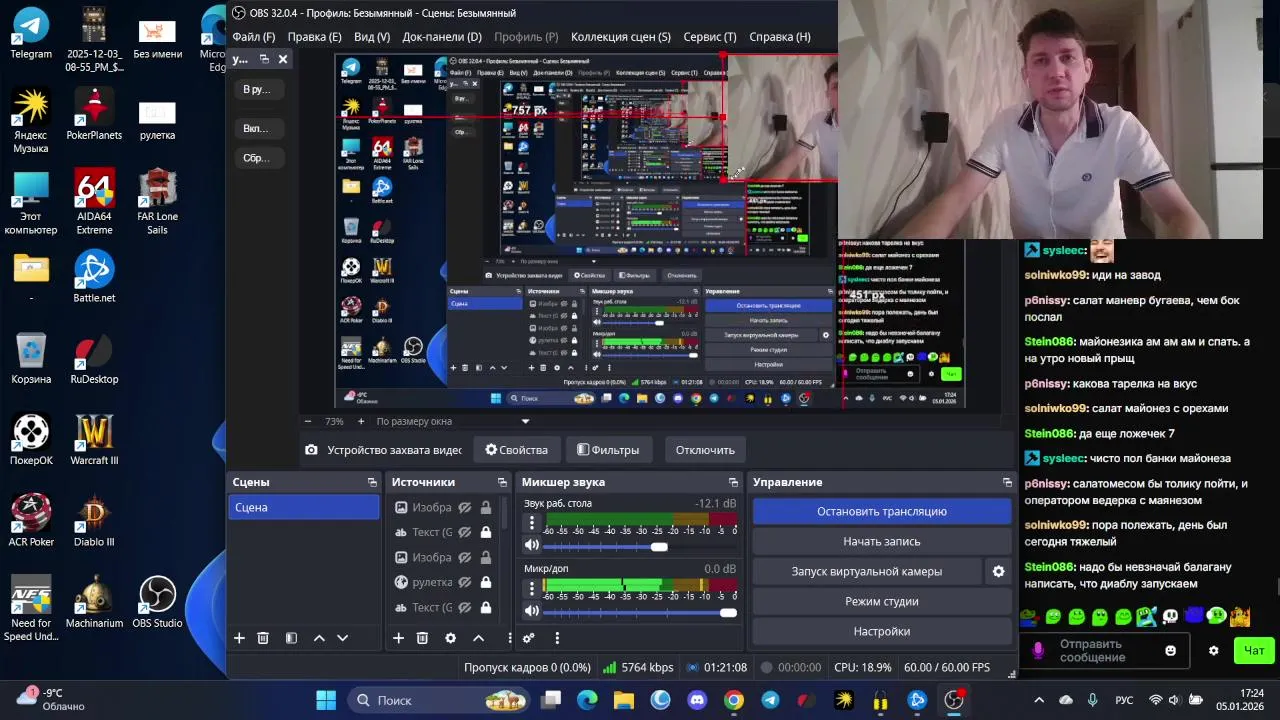Open audio mixer three-dot menu in bottom toolbar
This screenshot has width=1280, height=720.
pyautogui.click(x=557, y=638)
